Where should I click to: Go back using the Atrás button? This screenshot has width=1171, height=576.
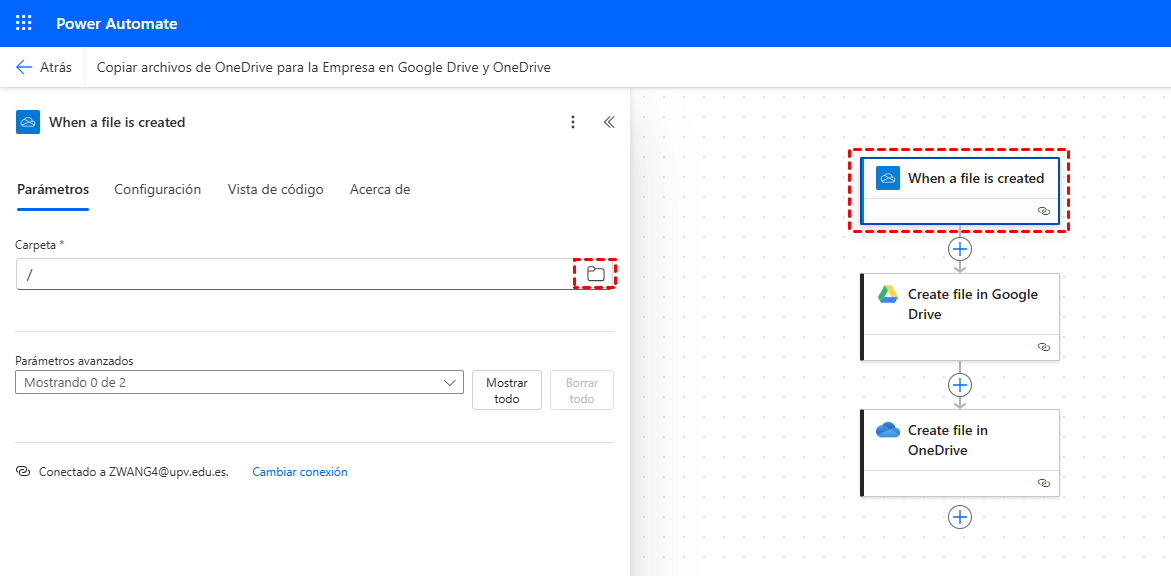44,67
